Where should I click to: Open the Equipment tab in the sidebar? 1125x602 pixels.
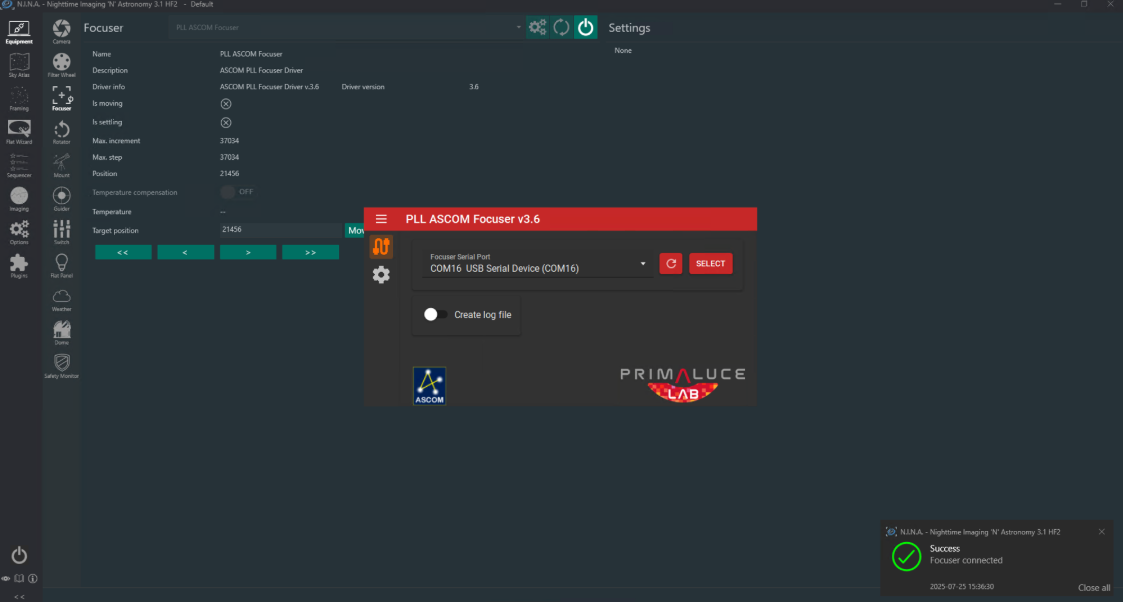[x=19, y=33]
